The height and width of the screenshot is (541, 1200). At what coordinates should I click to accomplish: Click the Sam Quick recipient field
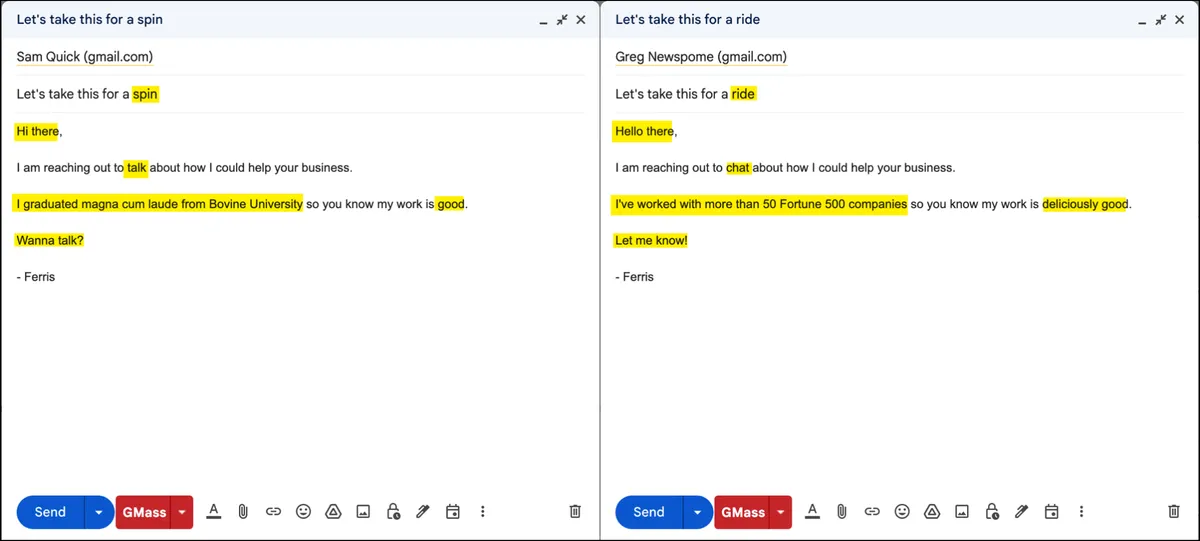pyautogui.click(x=300, y=57)
